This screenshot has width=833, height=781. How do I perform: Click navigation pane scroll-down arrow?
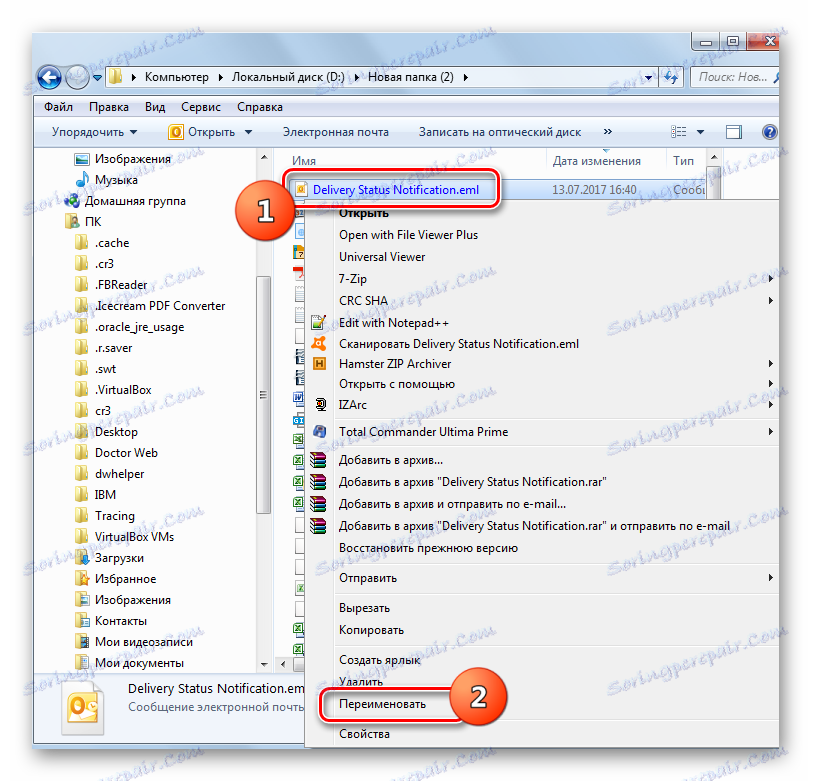[x=264, y=664]
